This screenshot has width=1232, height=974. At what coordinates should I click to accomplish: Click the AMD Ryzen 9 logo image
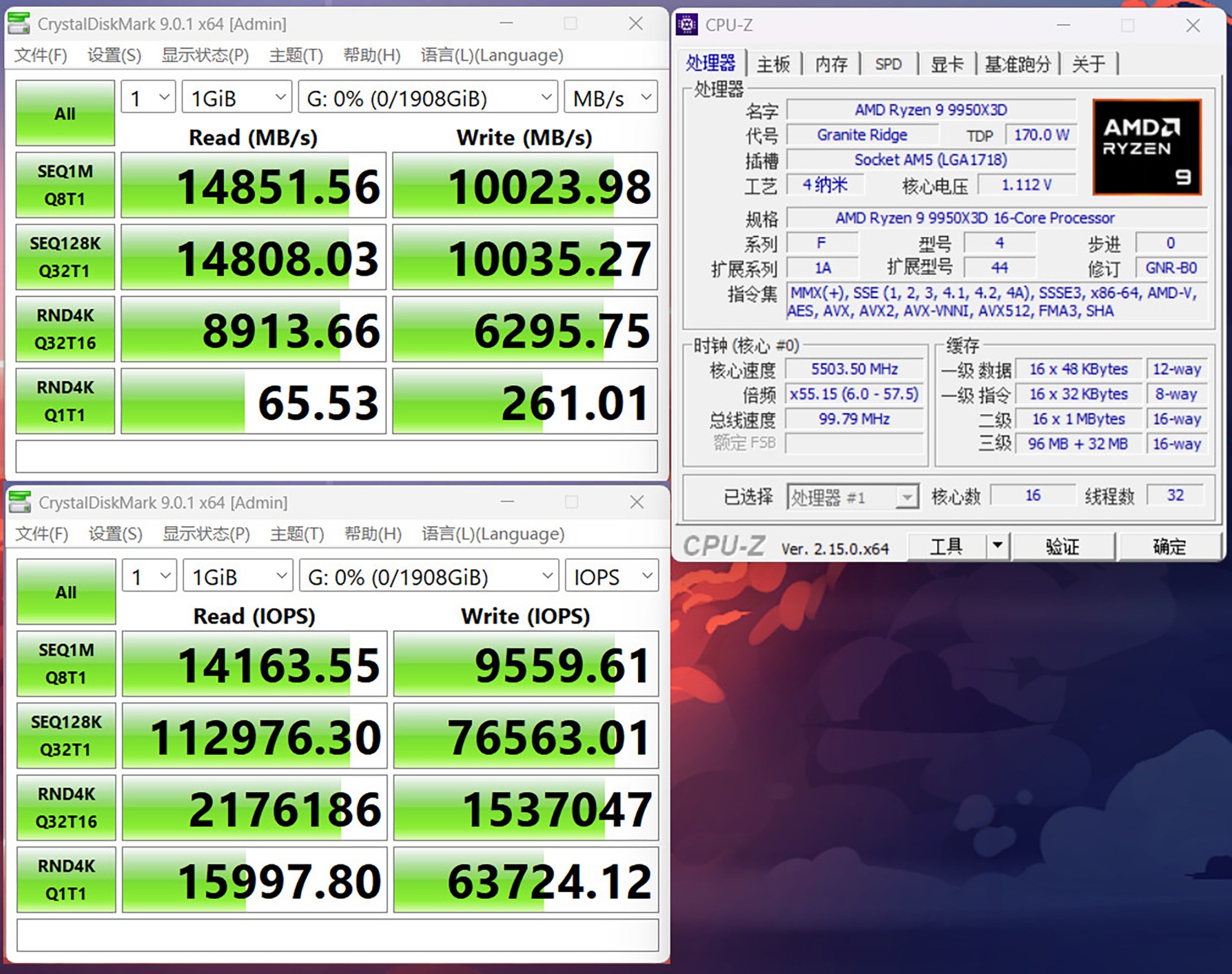(1146, 147)
